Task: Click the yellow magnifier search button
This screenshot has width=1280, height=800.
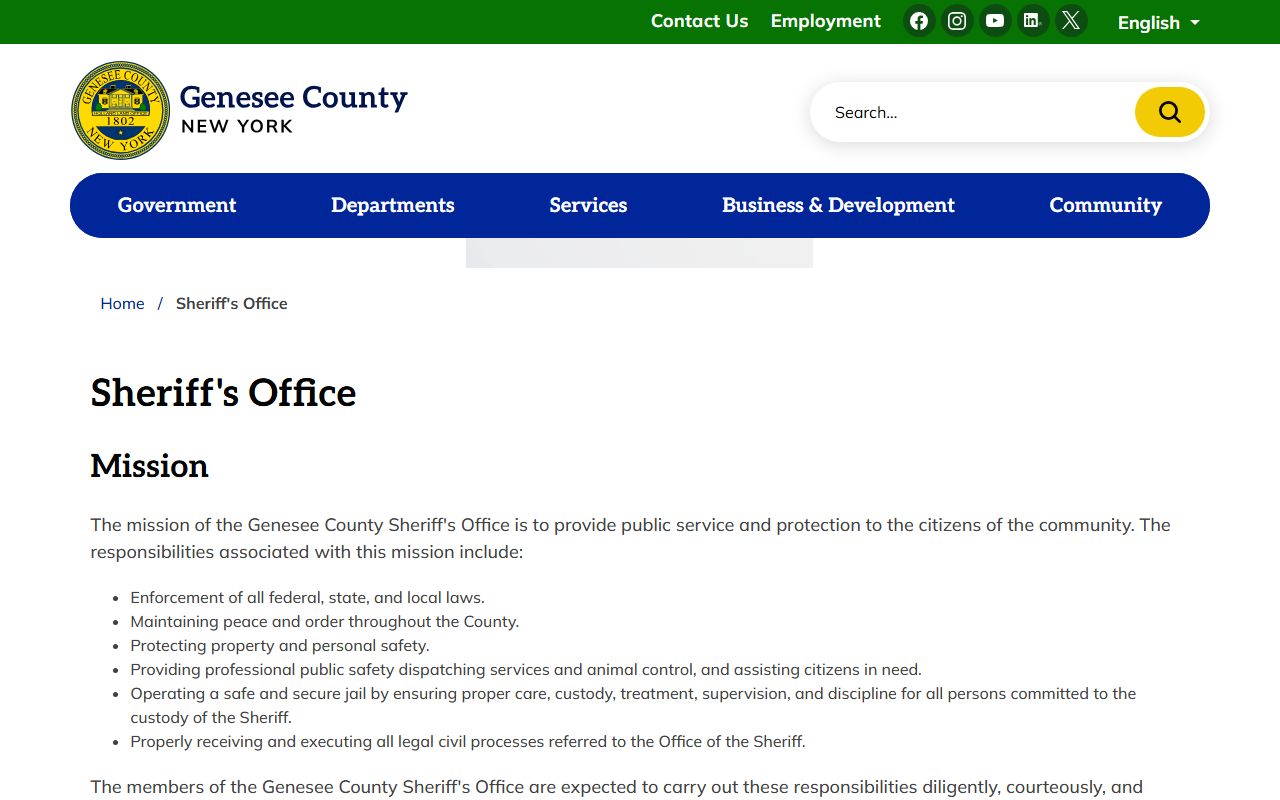Action: (1169, 112)
